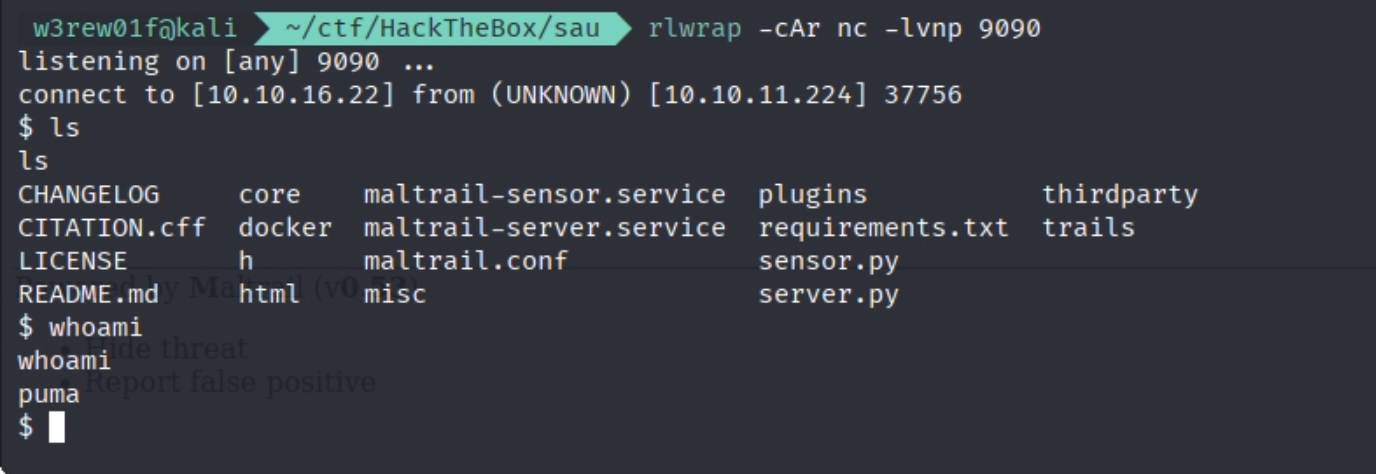This screenshot has width=1376, height=474.
Task: Click the maltrail-server.service entry
Action: point(544,228)
